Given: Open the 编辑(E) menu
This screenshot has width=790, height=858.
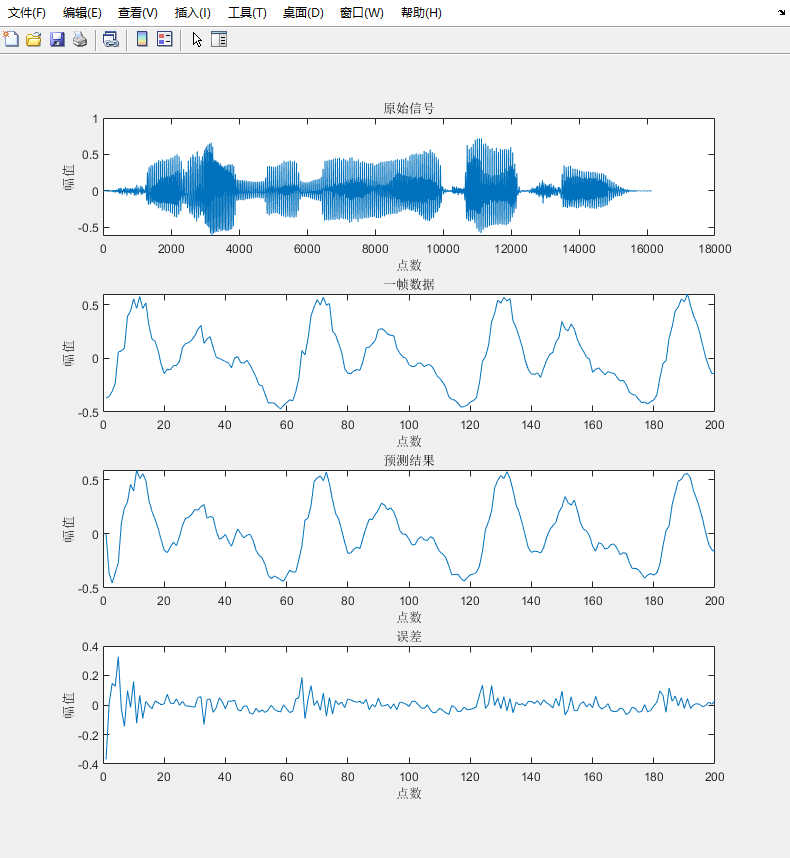Looking at the screenshot, I should pyautogui.click(x=82, y=13).
